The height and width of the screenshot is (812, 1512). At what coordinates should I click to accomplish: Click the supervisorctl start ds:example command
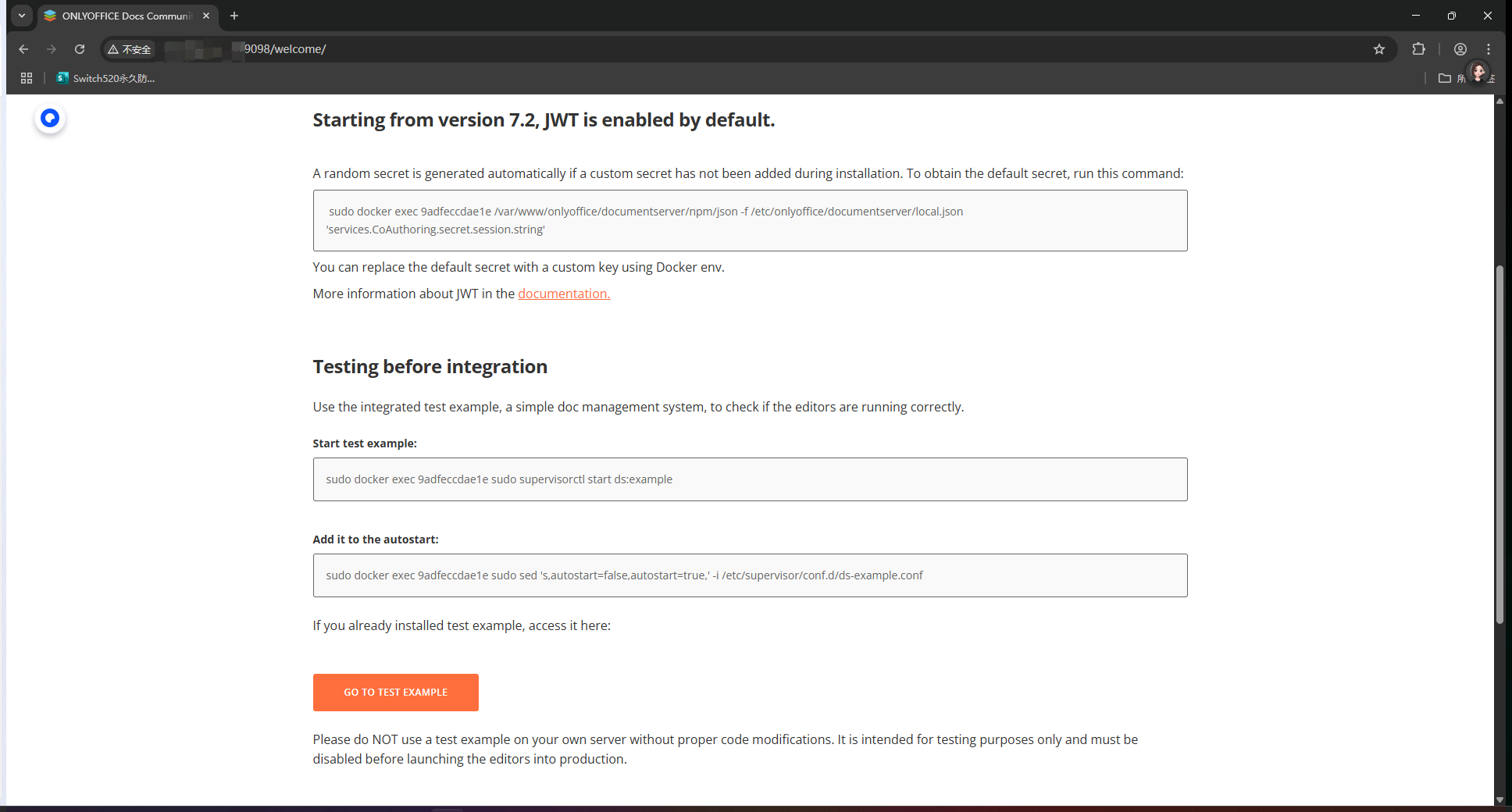751,479
